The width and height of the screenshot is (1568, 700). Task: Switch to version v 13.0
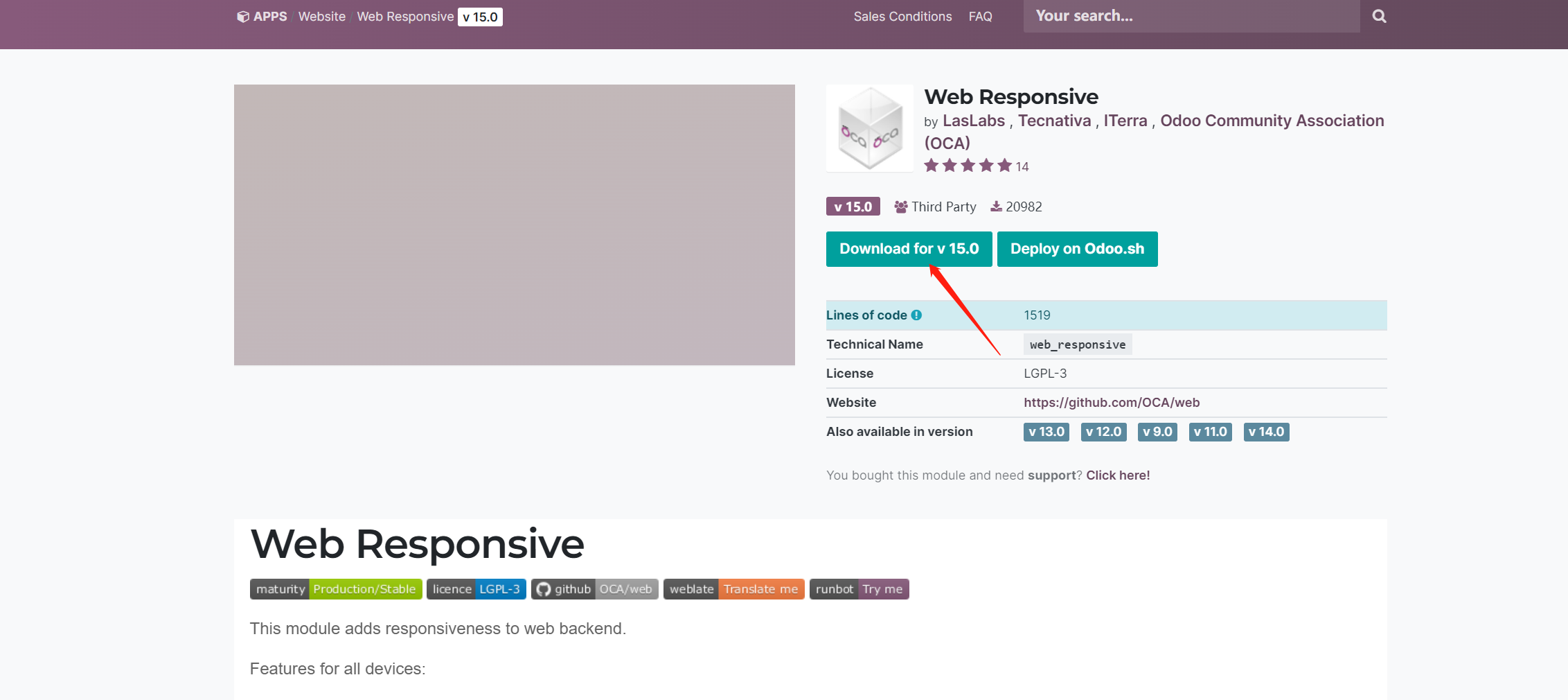(x=1046, y=432)
